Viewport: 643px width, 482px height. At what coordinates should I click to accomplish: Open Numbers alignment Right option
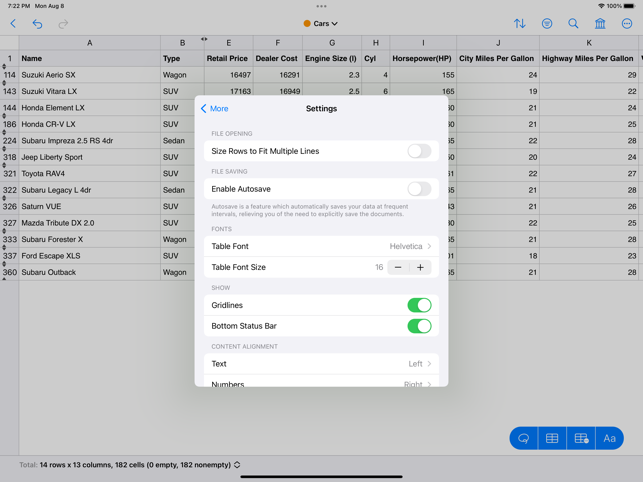pos(321,381)
